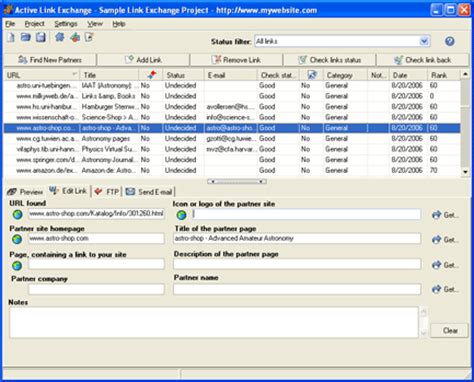The image size is (474, 382).
Task: Click the Find New Partners button
Action: [x=50, y=60]
